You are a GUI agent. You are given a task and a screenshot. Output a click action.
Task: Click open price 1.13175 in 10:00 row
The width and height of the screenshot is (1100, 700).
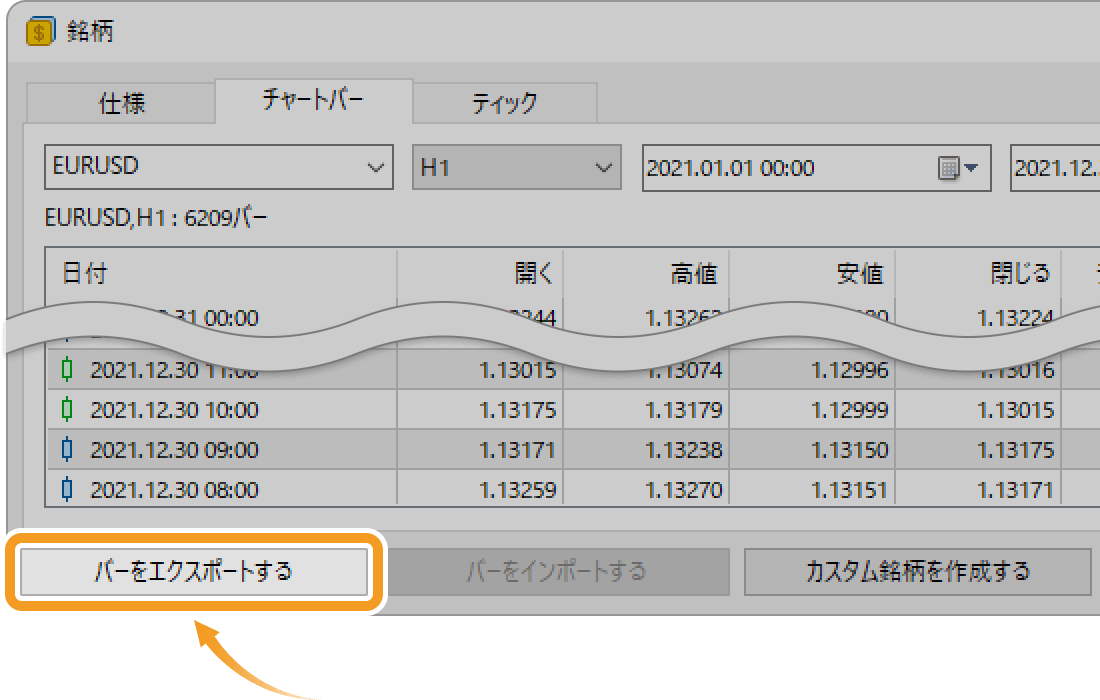[x=518, y=410]
